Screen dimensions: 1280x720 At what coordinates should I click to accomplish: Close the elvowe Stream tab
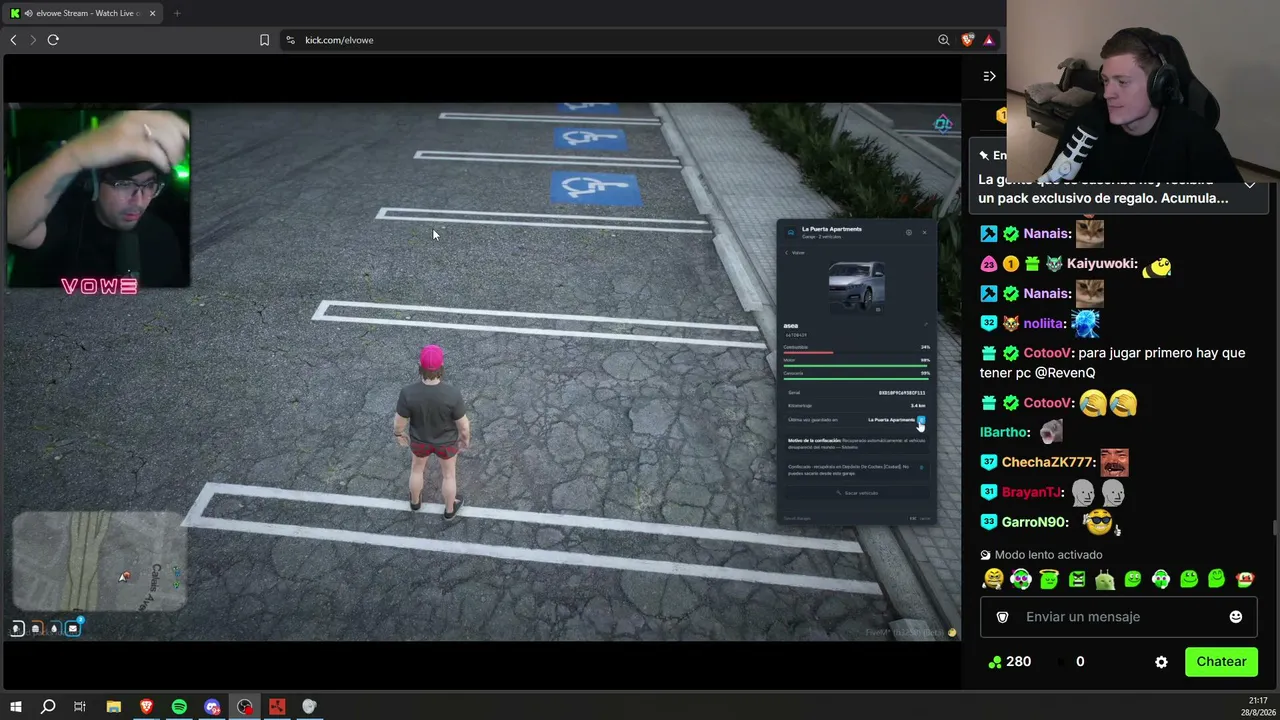pos(153,13)
